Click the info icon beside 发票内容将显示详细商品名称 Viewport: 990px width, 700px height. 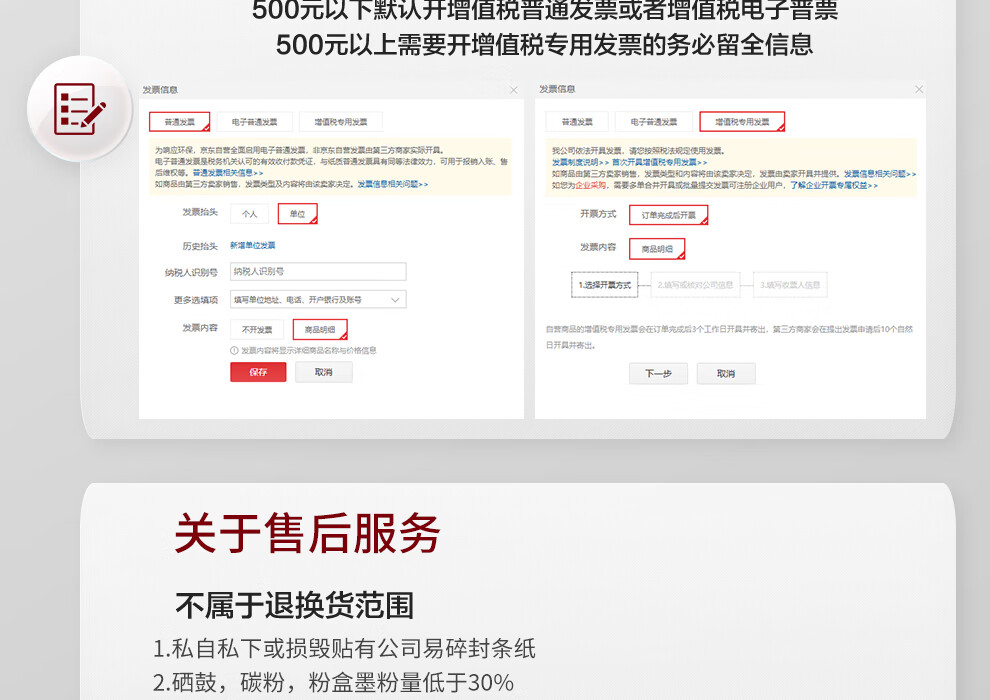(x=234, y=350)
